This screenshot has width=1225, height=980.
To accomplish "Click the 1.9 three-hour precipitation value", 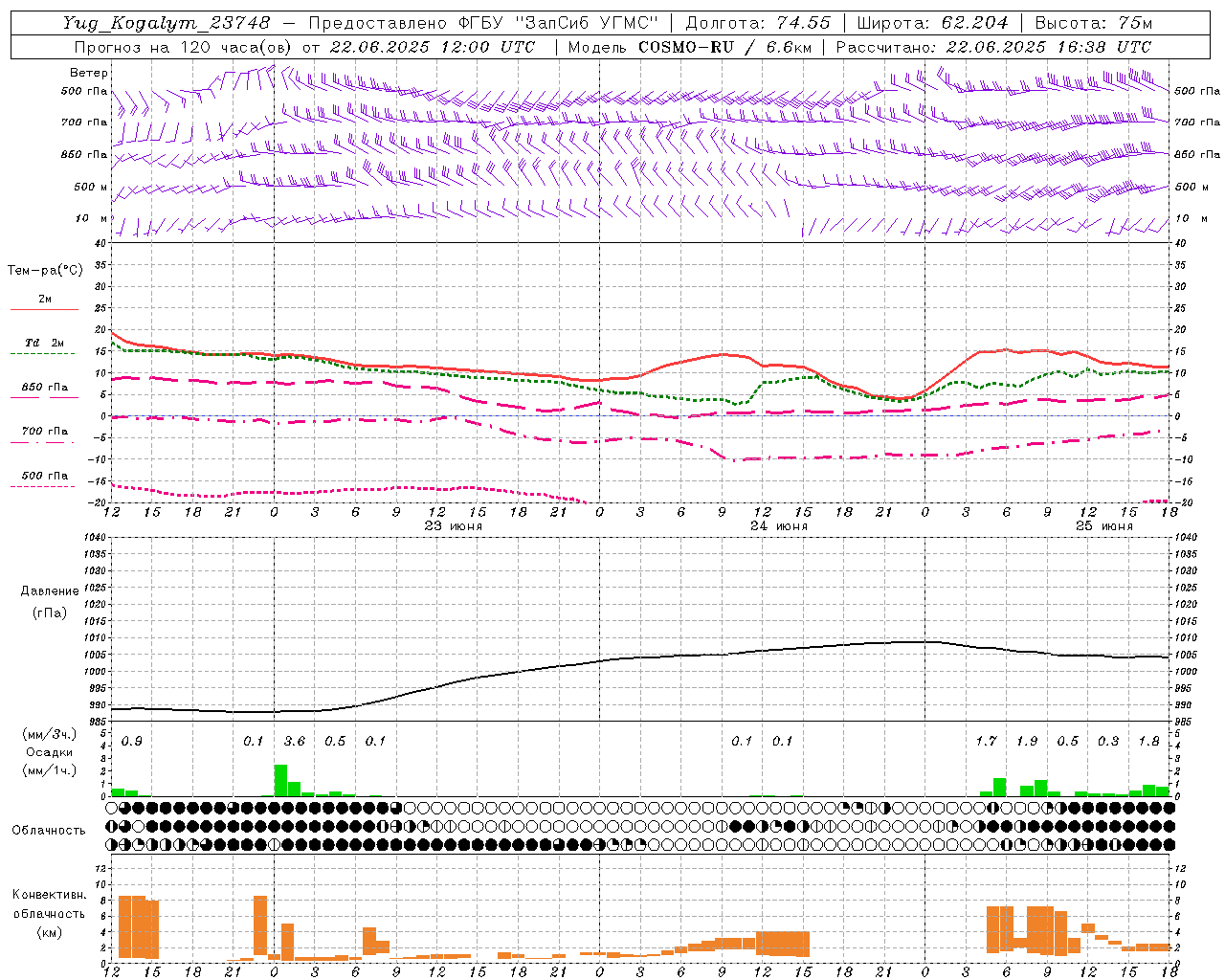I will click(1027, 742).
